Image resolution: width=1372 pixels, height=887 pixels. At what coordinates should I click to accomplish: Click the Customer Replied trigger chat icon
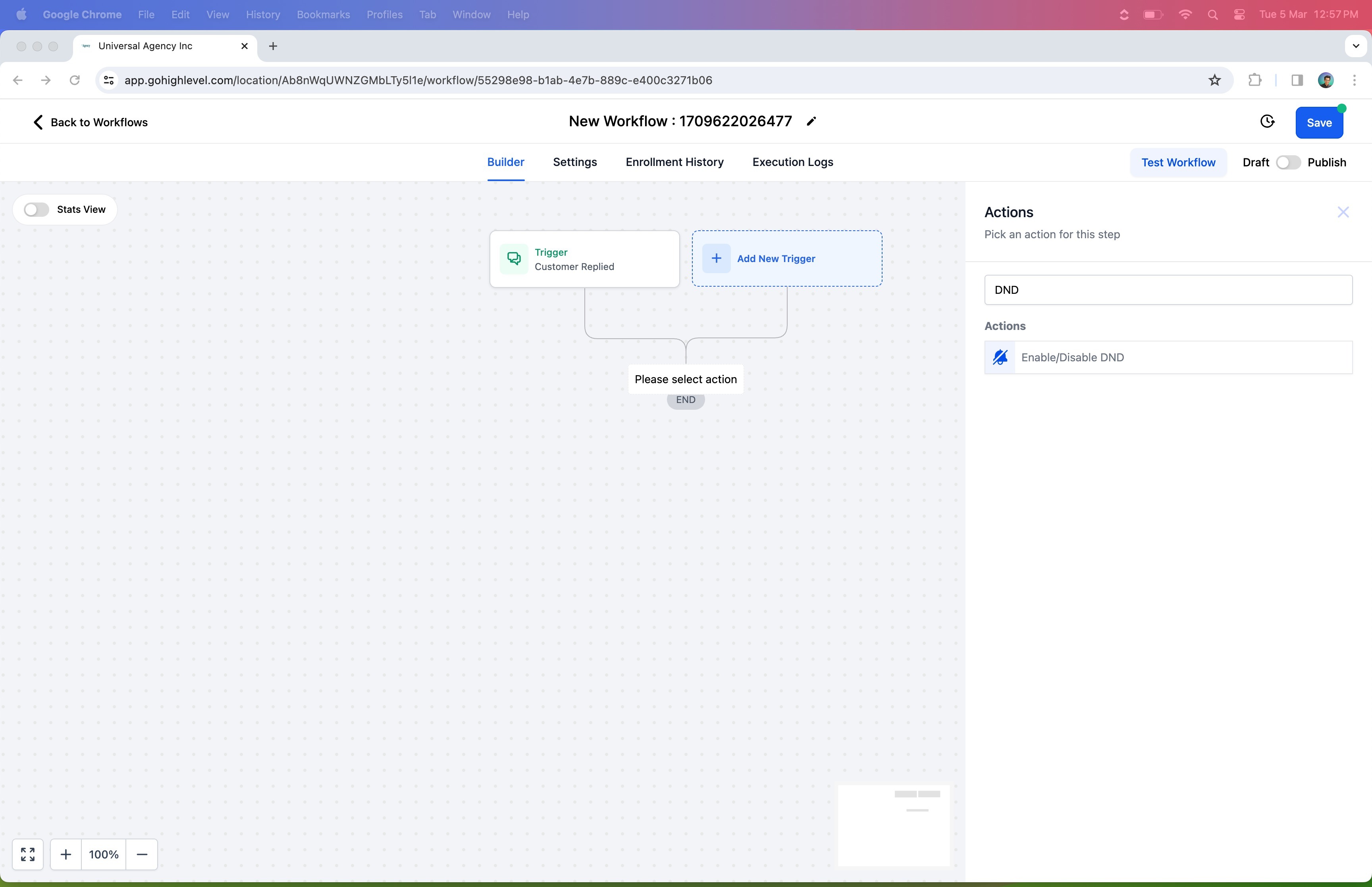[514, 258]
